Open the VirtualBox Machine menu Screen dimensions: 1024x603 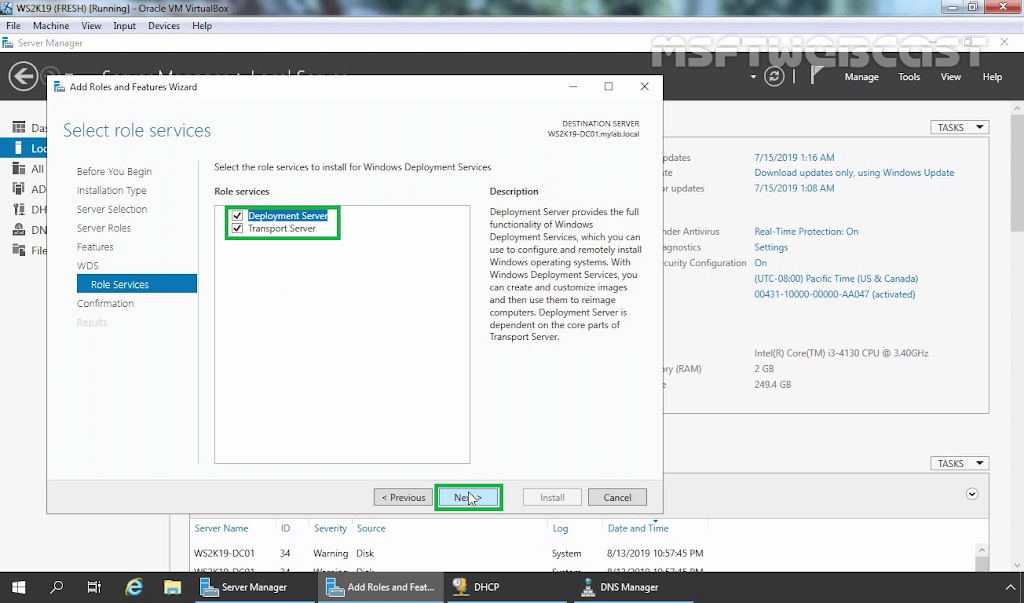coord(51,25)
